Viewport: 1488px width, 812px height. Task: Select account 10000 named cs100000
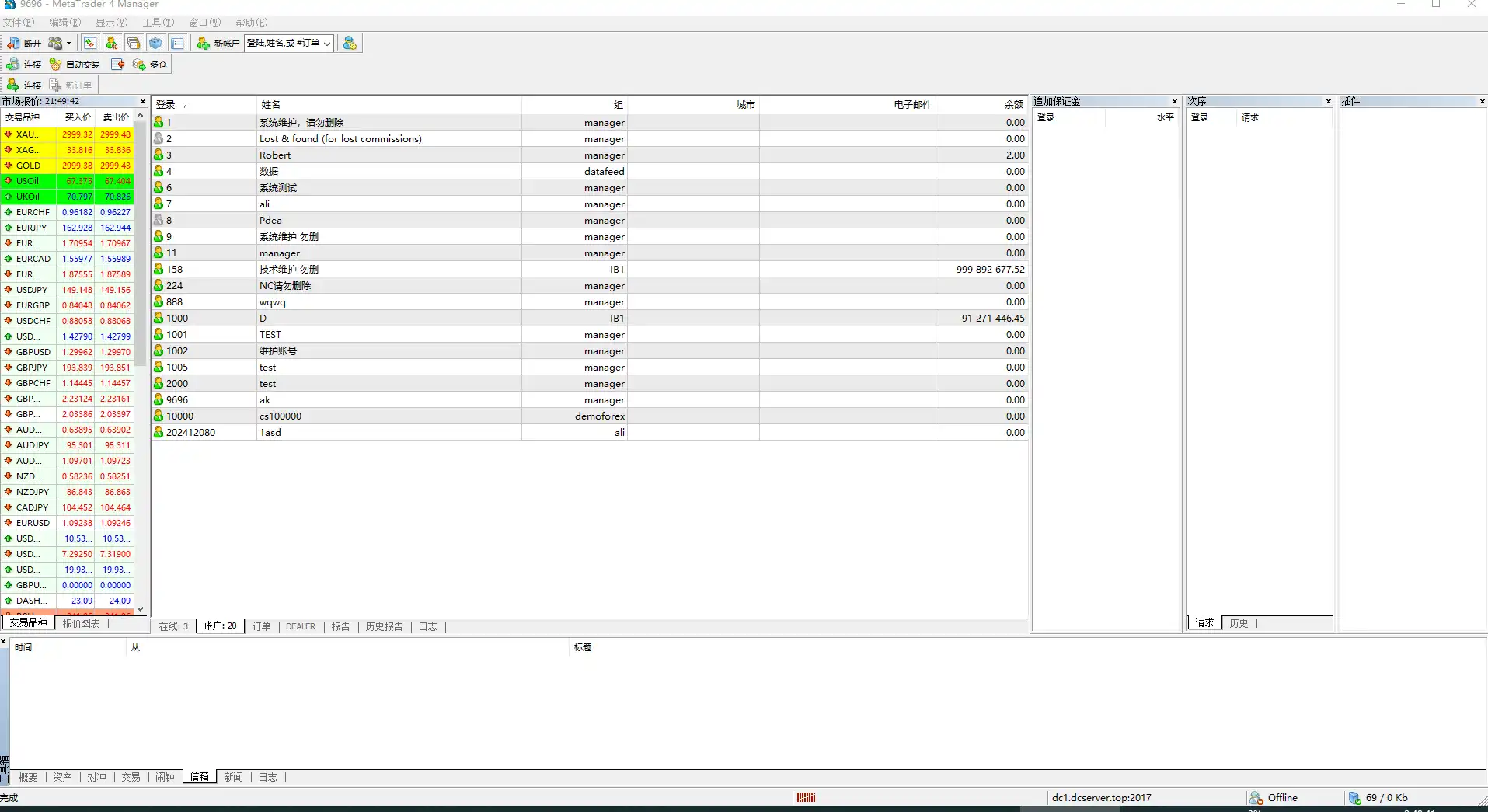(590, 416)
